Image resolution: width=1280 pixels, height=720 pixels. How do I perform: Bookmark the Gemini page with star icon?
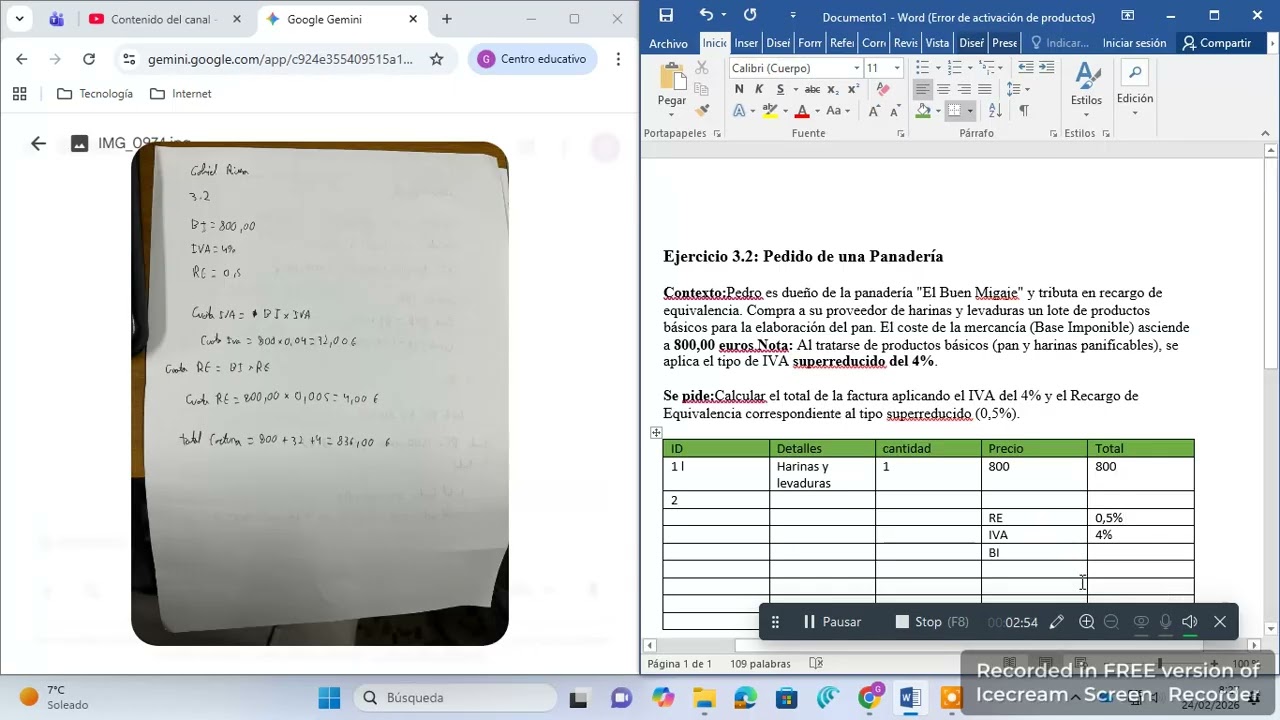click(436, 59)
